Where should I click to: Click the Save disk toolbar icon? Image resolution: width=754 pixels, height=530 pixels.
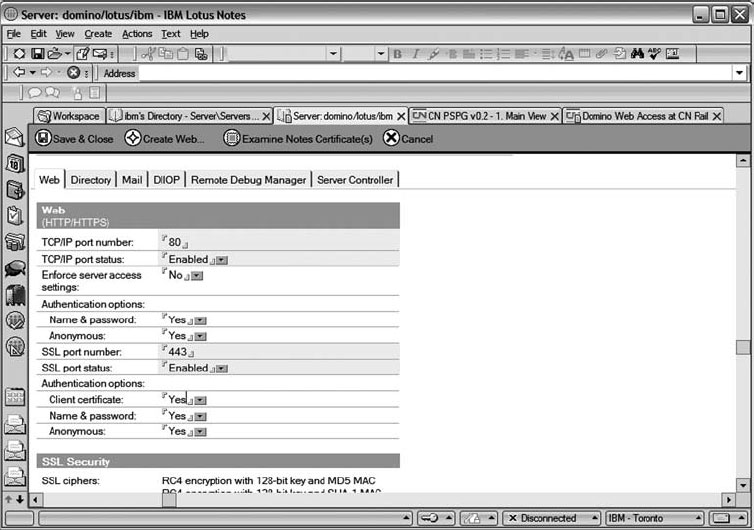(38, 54)
